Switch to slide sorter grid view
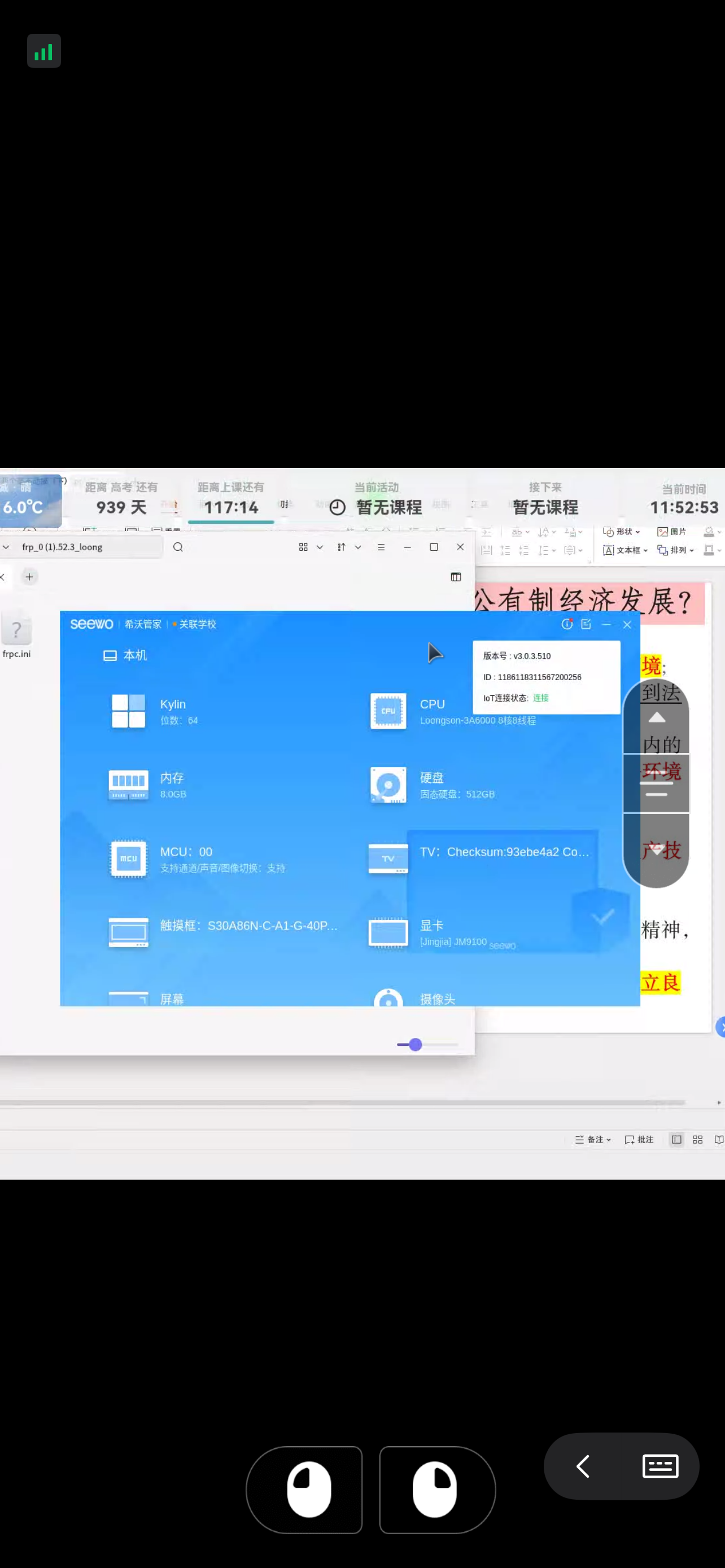 click(x=697, y=1140)
